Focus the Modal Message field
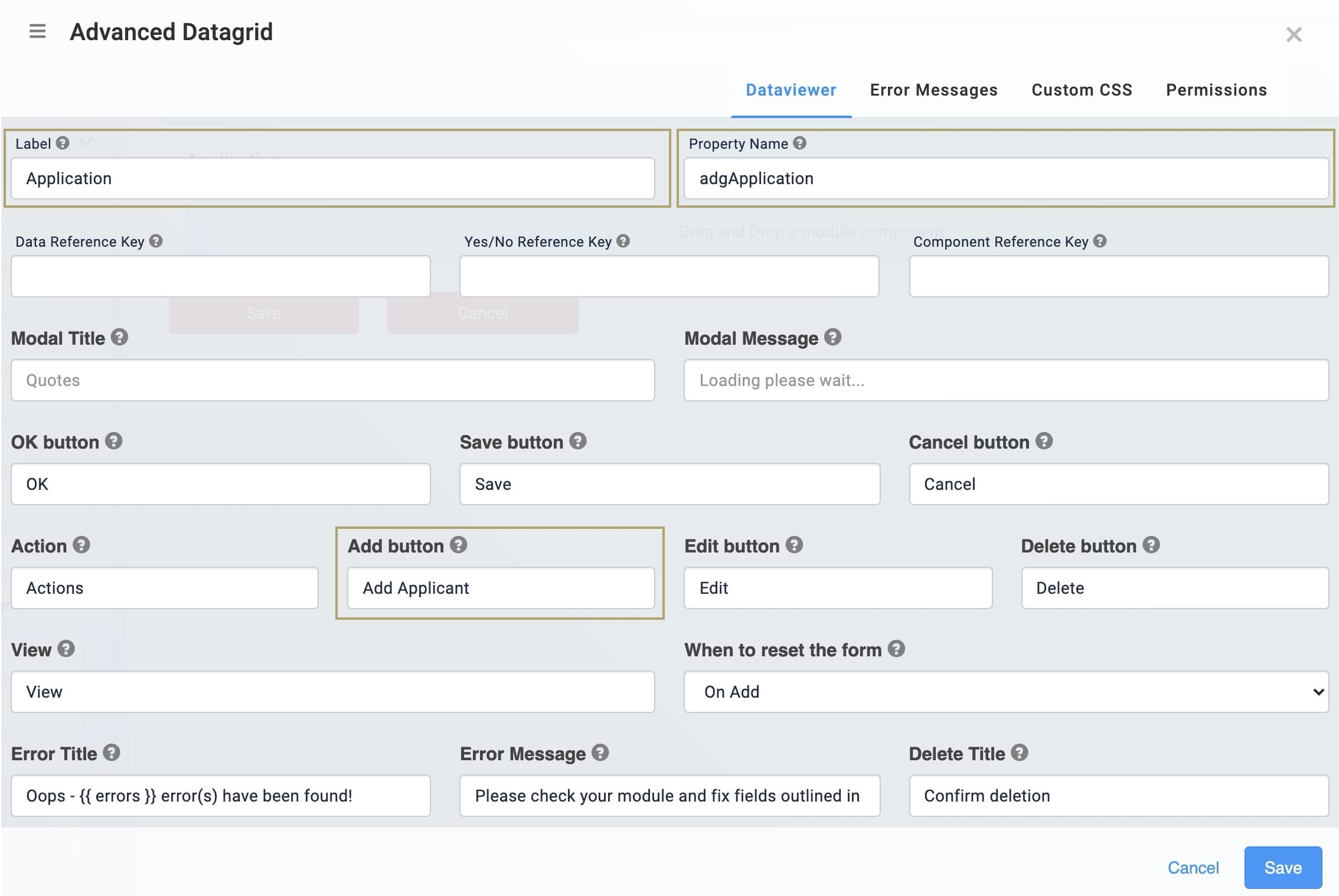Viewport: 1339px width, 896px height. point(1006,380)
